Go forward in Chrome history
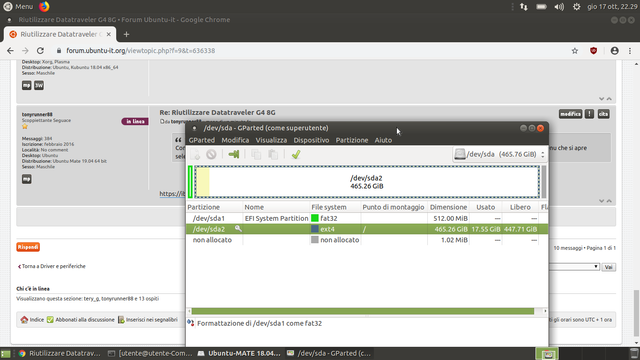This screenshot has height=360, width=640. click(x=25, y=51)
